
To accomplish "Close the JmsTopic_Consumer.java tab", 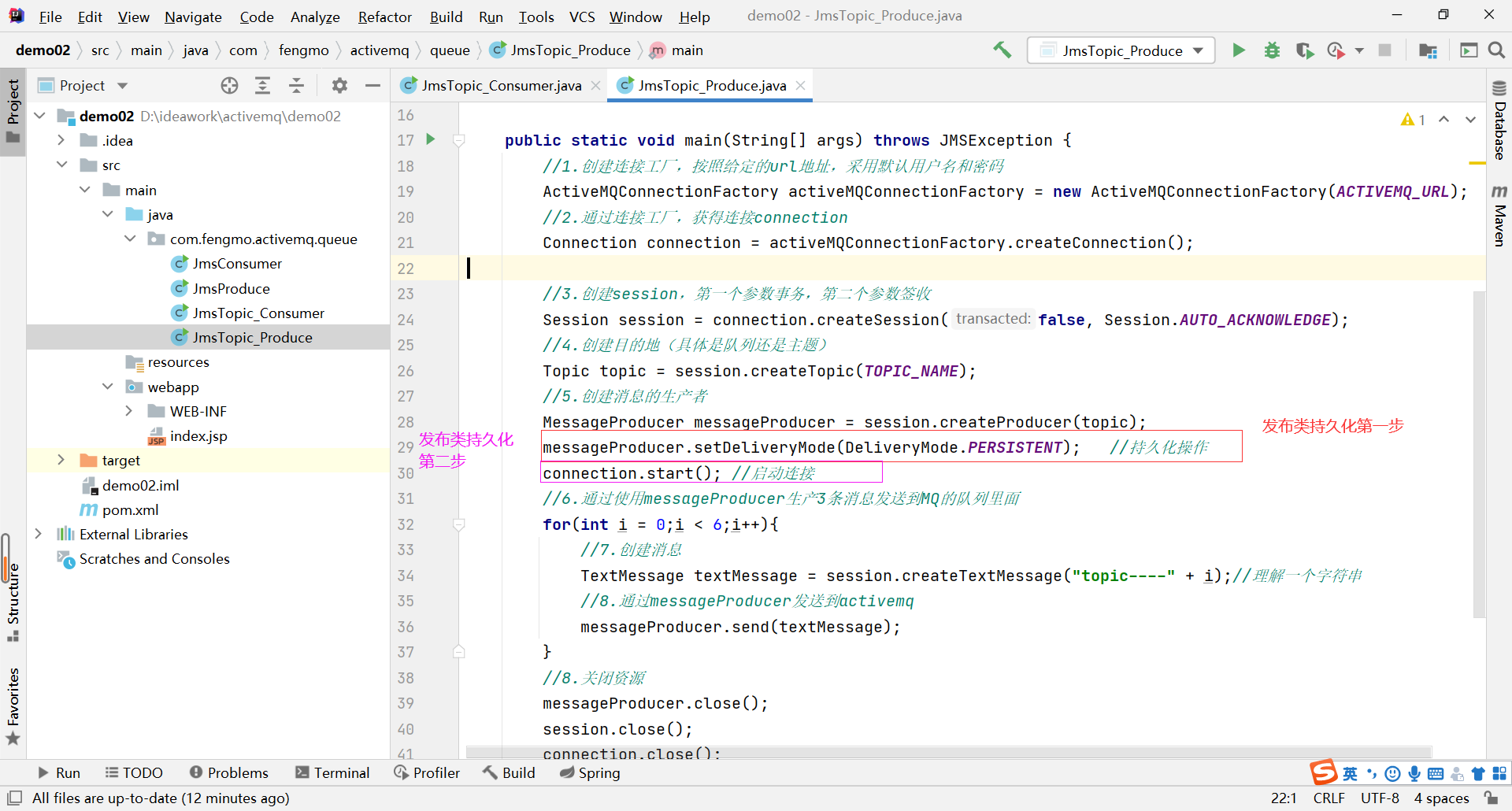I will [595, 86].
